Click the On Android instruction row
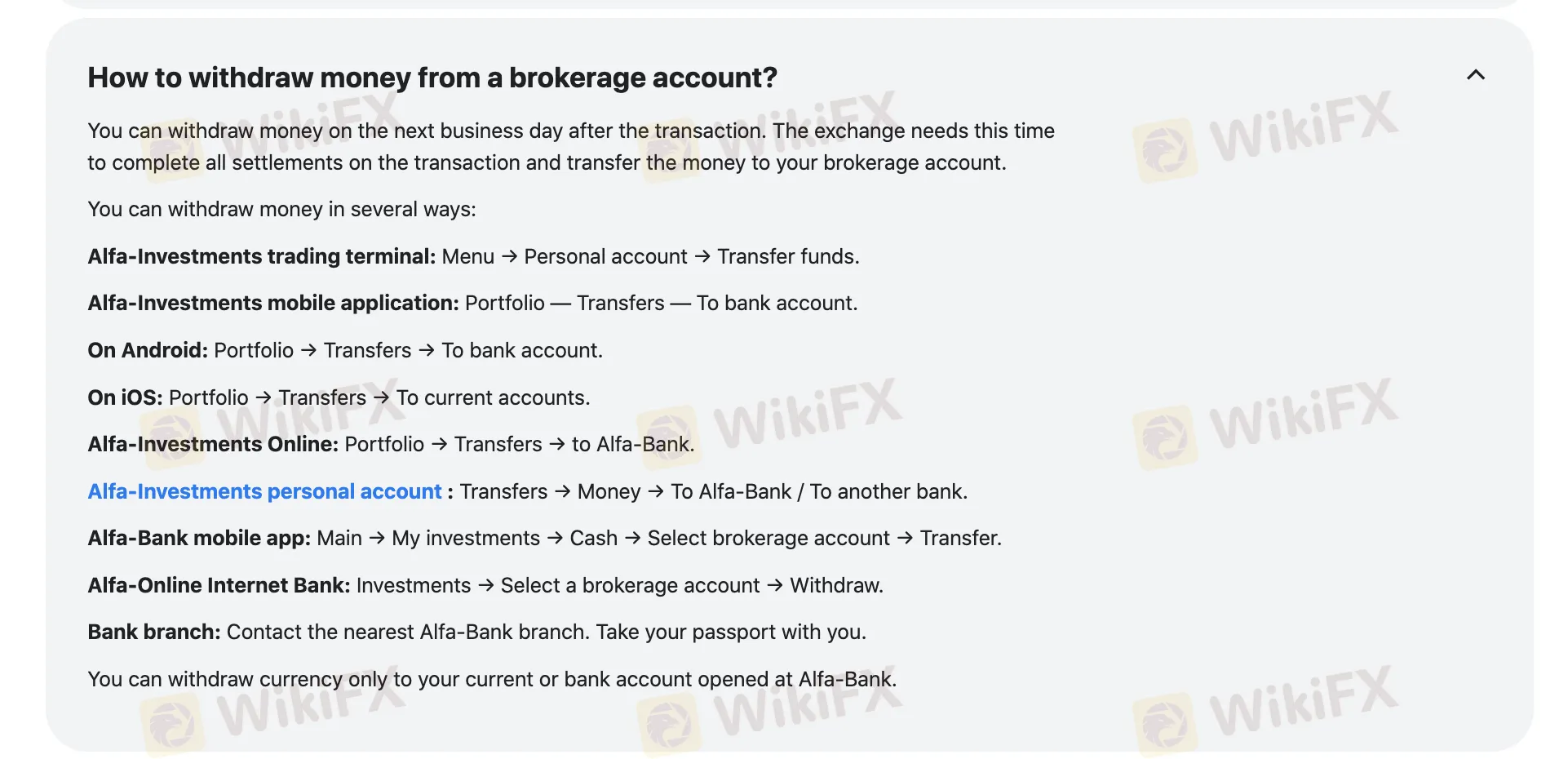Screen dimensions: 1568x759 (x=344, y=349)
